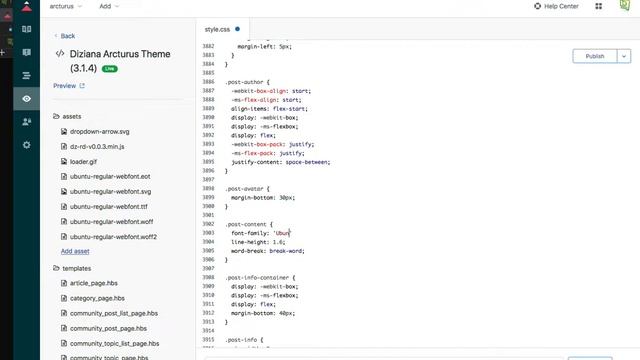Click line number 3895 in gutter

pyautogui.click(x=208, y=162)
